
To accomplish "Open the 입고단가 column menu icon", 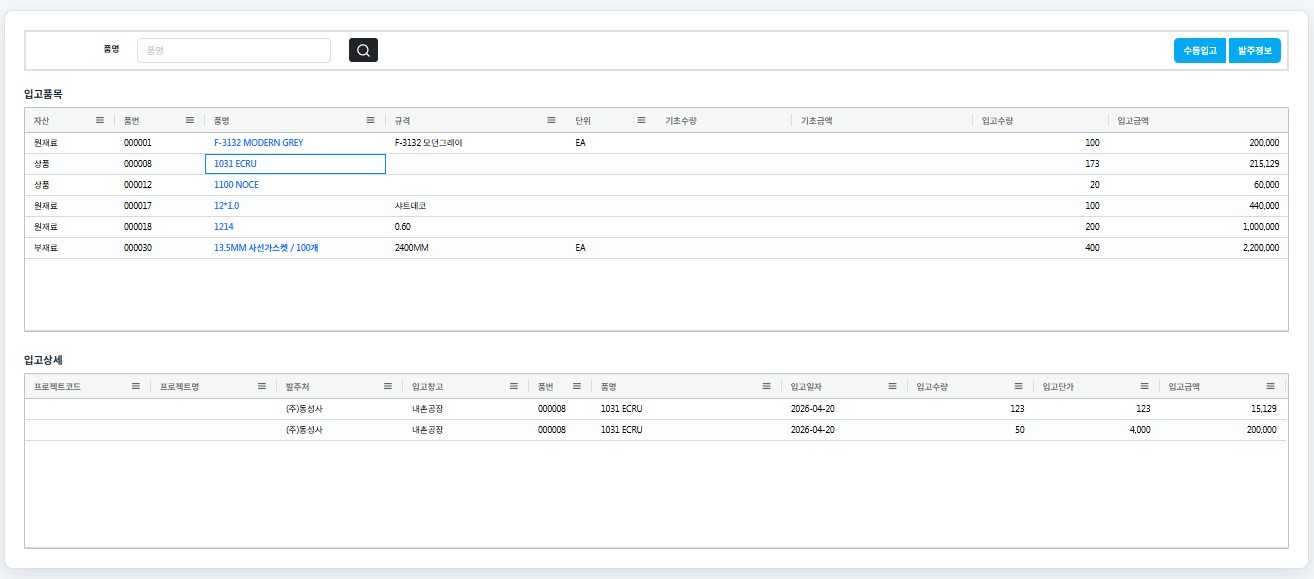I will click(1144, 386).
